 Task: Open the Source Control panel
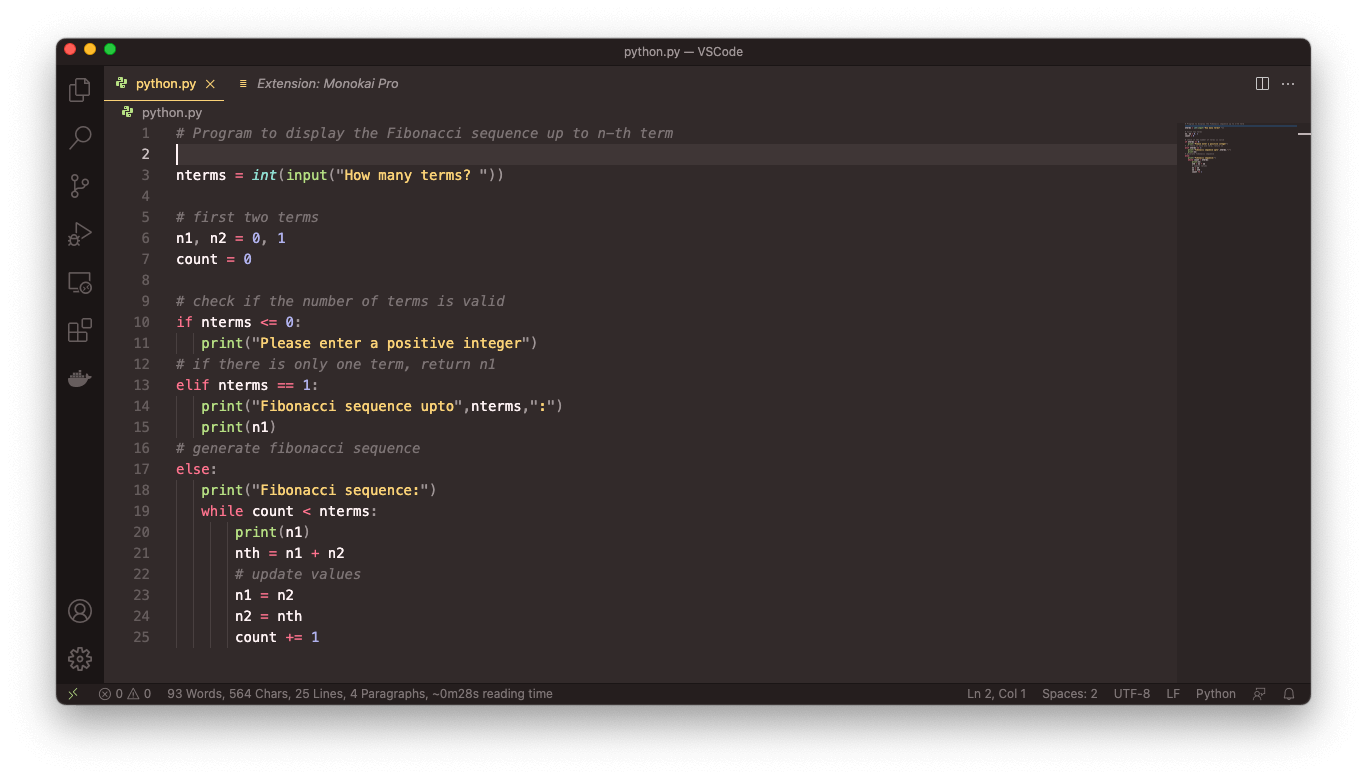coord(79,186)
